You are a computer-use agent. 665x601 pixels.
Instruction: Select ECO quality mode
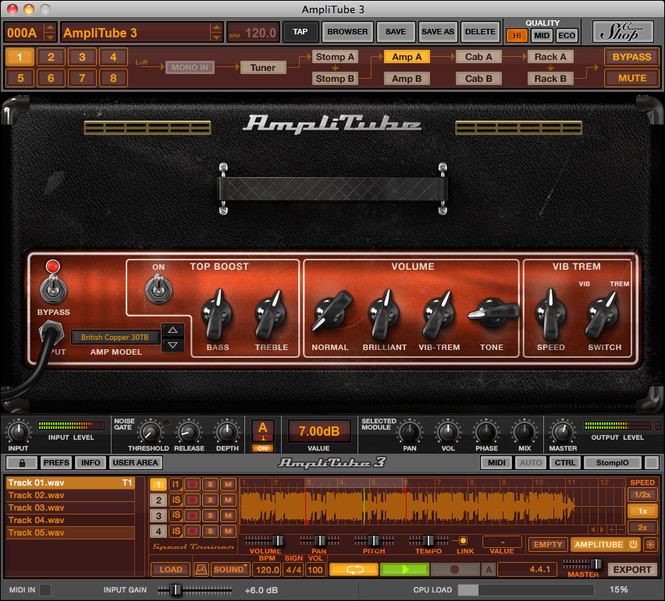[567, 36]
